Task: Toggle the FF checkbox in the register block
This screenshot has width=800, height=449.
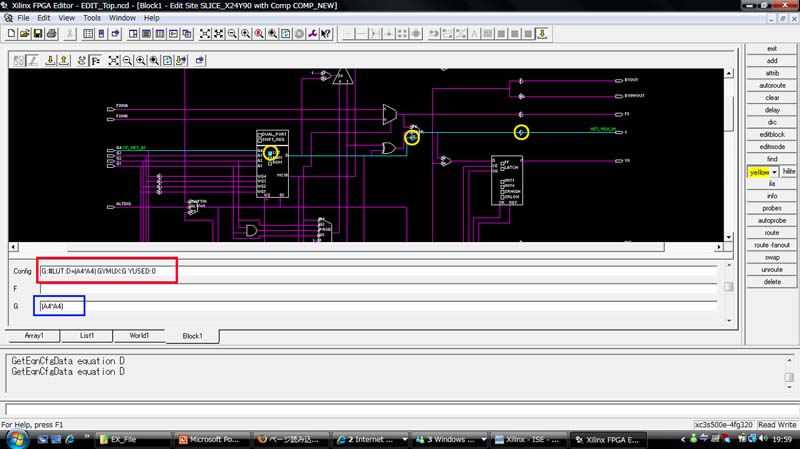Action: click(503, 163)
